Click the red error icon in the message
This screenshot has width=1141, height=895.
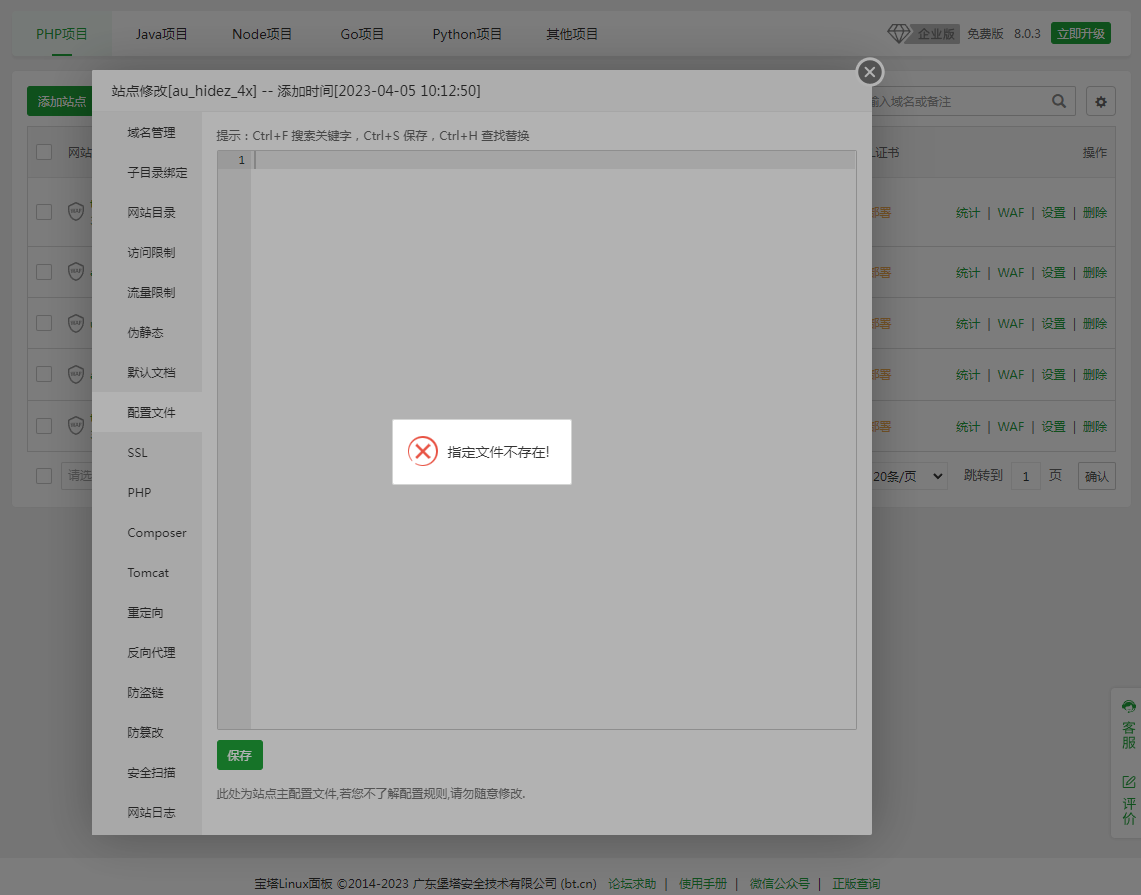point(423,451)
